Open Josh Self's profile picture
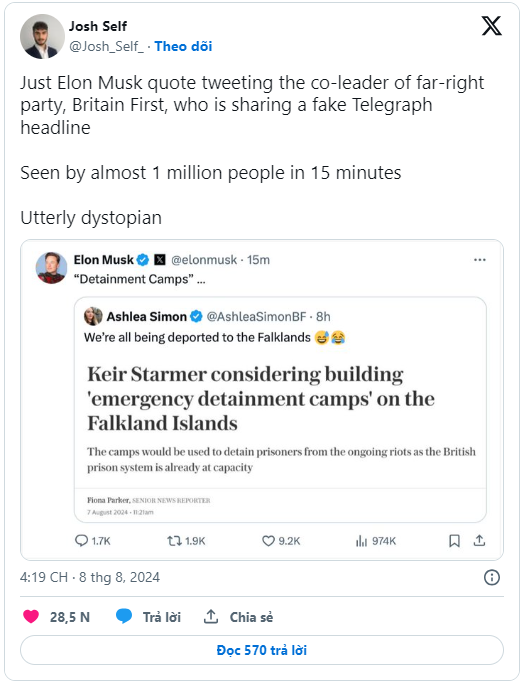The height and width of the screenshot is (685, 523). tap(42, 36)
